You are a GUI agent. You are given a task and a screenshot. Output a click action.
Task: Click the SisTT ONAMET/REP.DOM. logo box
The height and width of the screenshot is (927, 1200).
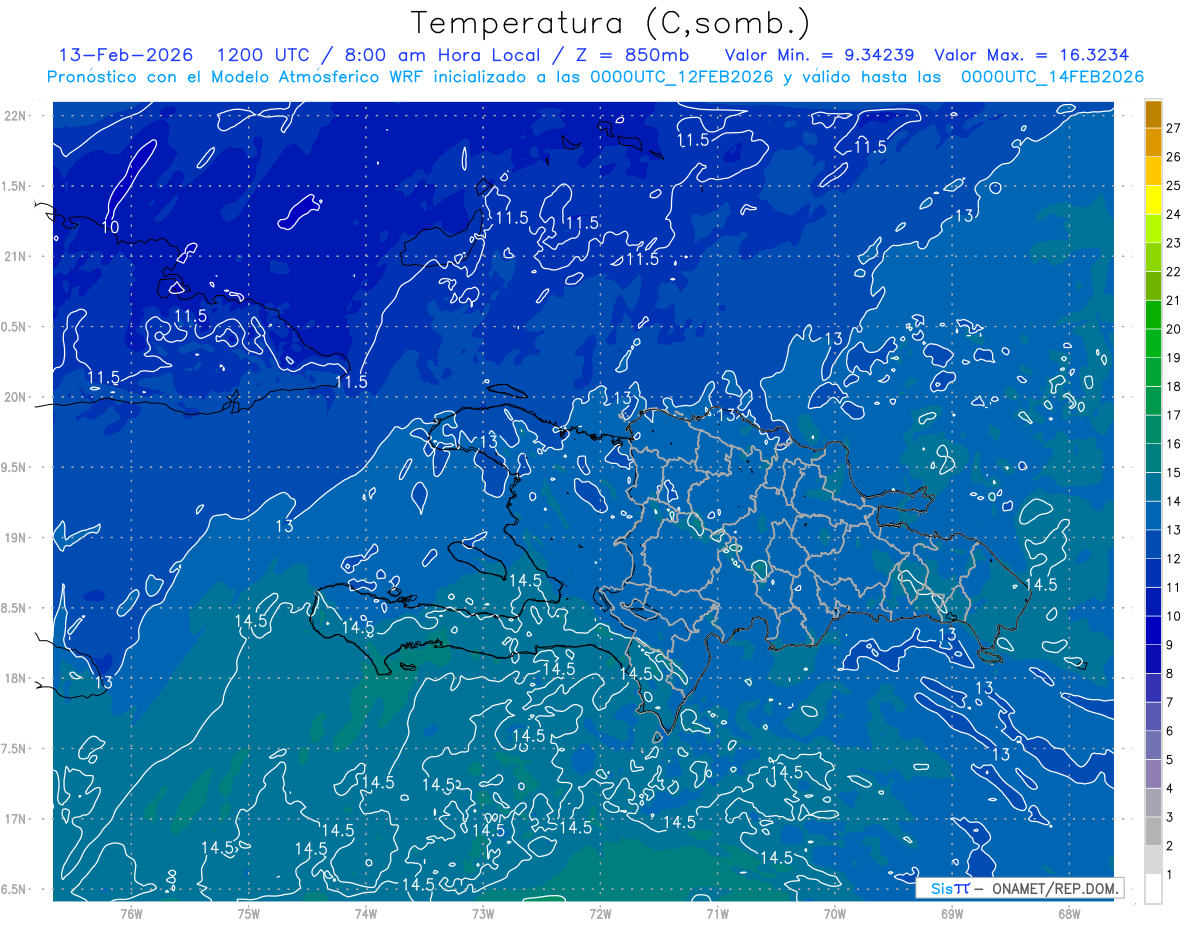point(1018,888)
